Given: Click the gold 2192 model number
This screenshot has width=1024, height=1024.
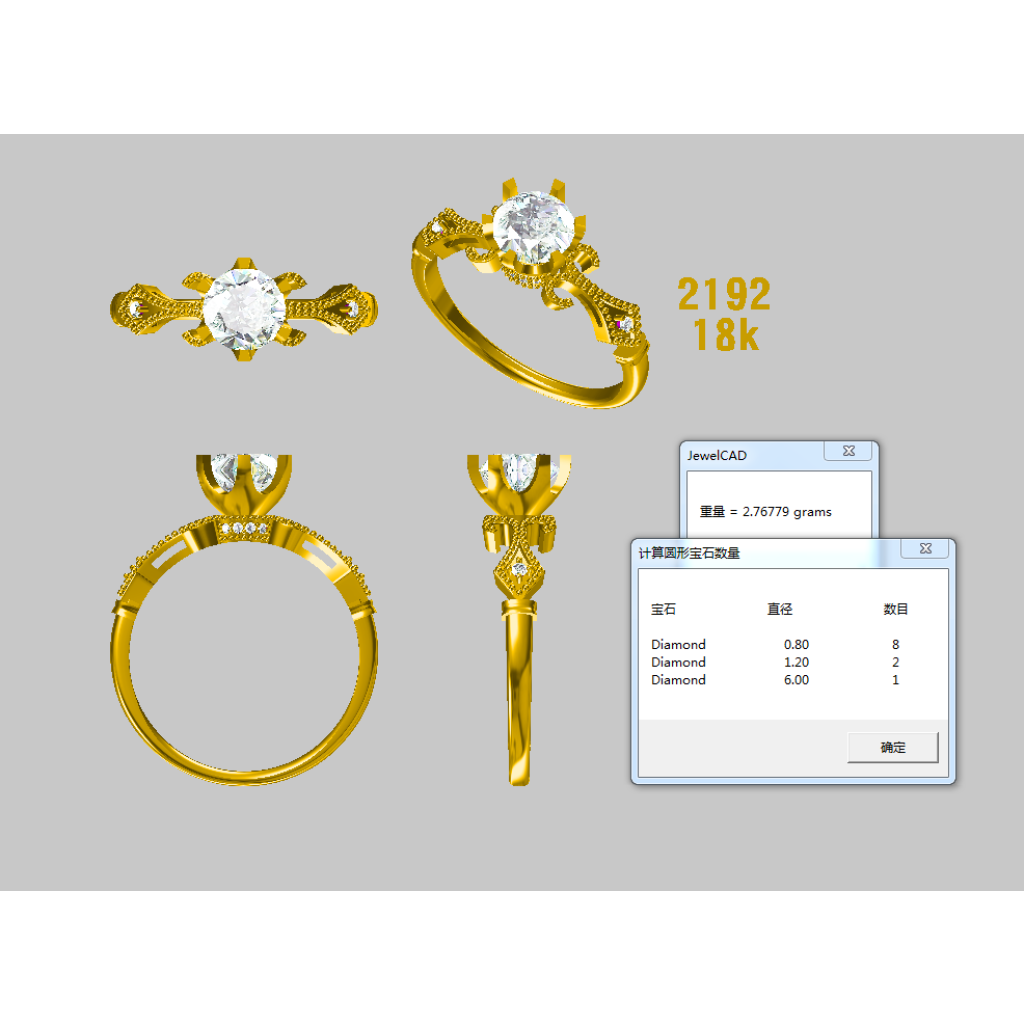Looking at the screenshot, I should 724,294.
